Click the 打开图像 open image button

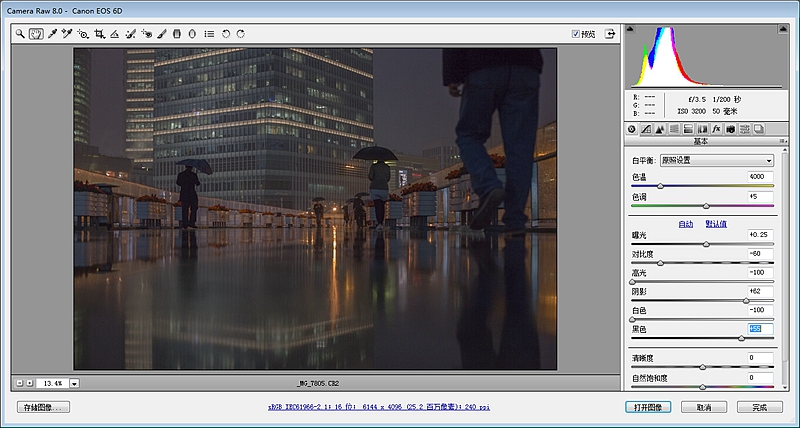point(648,407)
